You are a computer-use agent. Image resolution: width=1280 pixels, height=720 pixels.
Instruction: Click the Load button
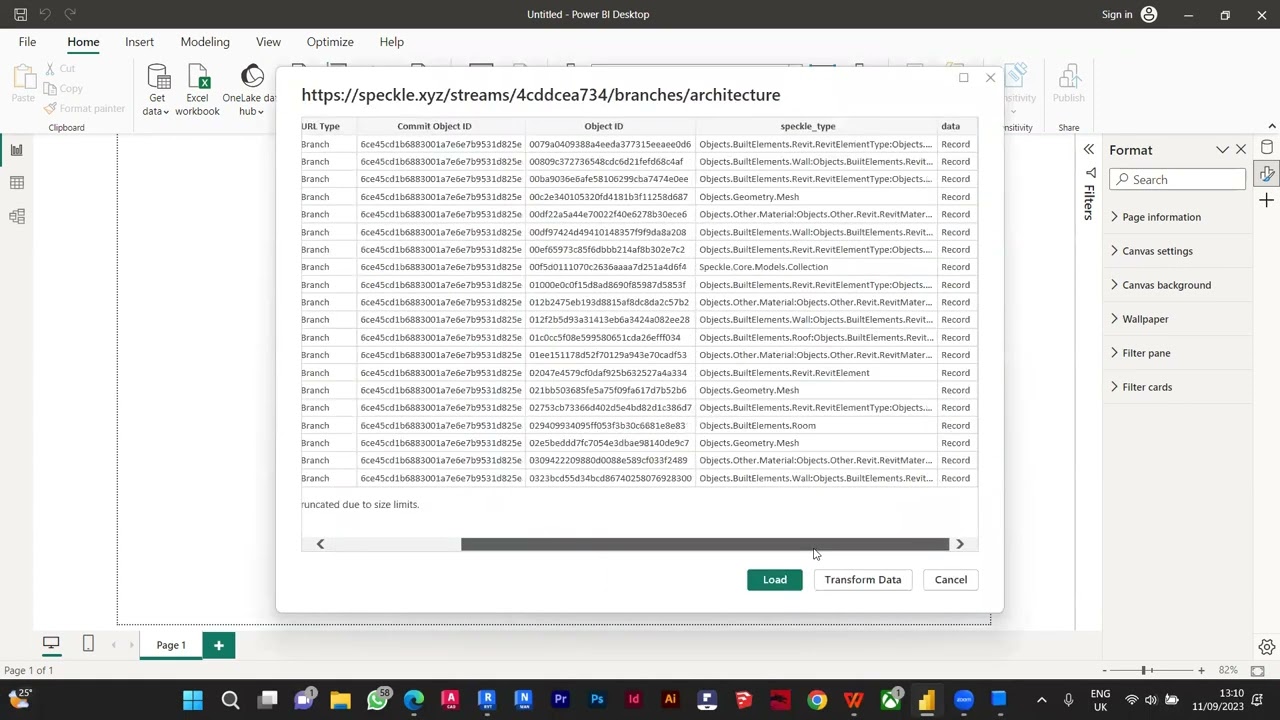pos(775,580)
